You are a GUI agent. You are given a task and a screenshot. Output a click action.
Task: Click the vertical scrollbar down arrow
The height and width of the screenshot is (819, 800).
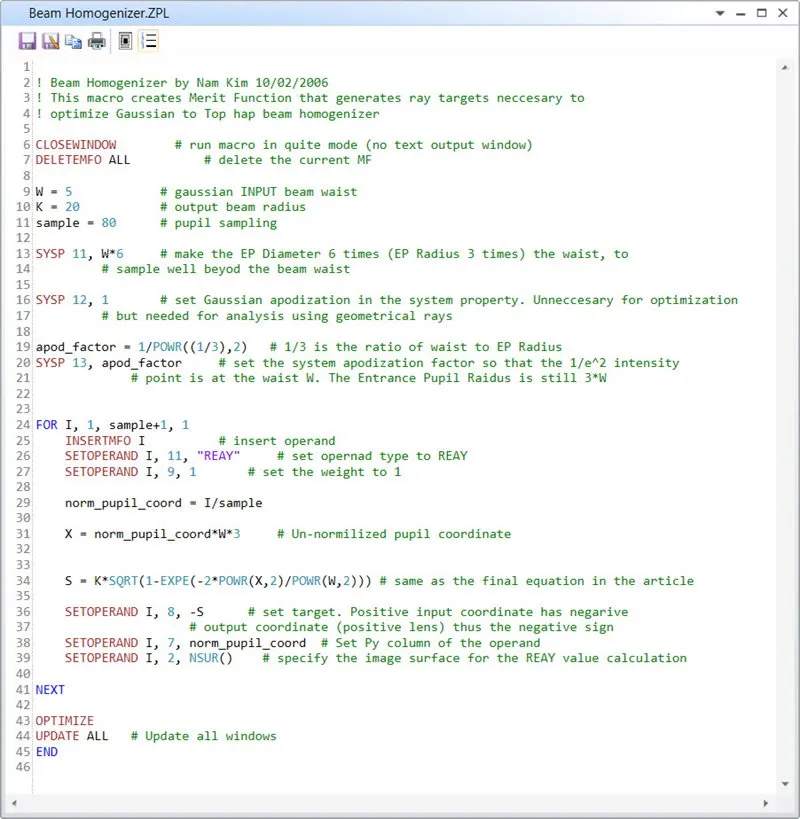pyautogui.click(x=787, y=785)
